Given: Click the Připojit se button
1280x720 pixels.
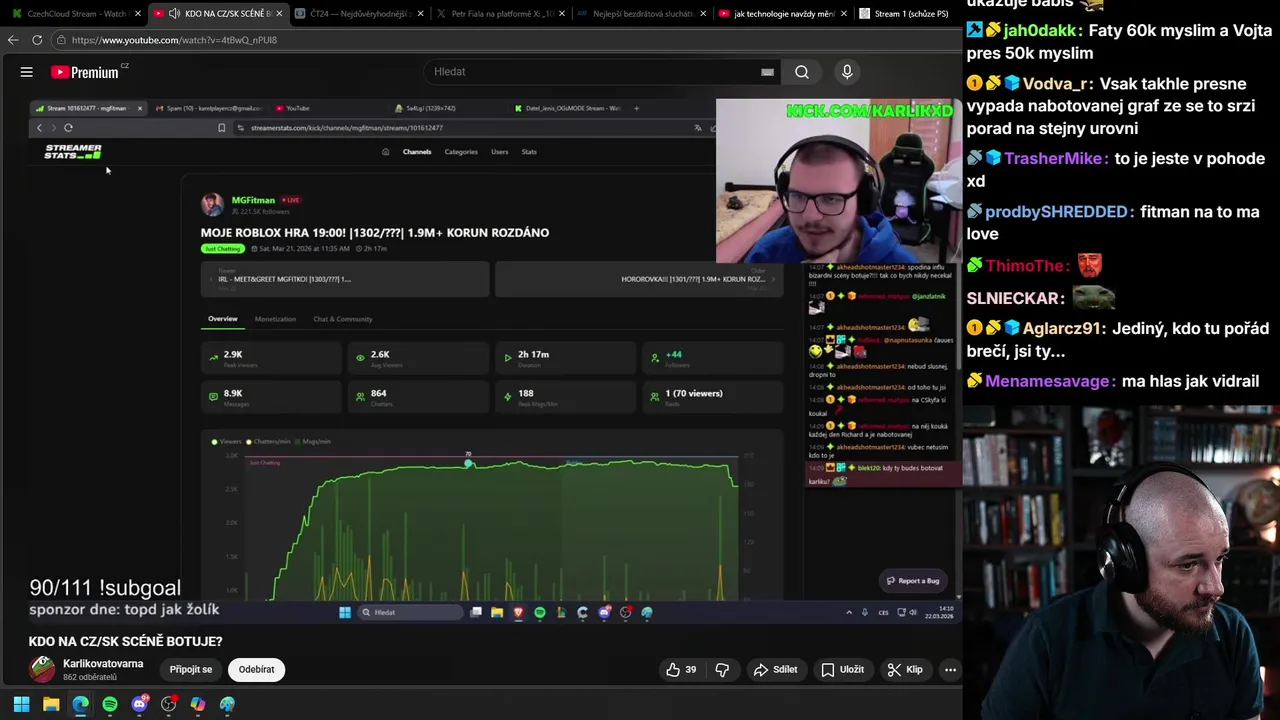Looking at the screenshot, I should (x=191, y=670).
